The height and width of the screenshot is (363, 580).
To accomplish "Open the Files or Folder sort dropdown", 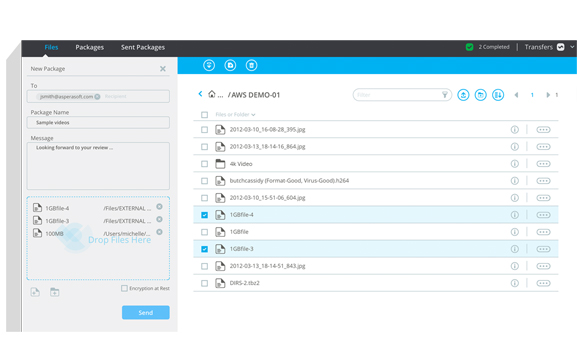I will 235,115.
